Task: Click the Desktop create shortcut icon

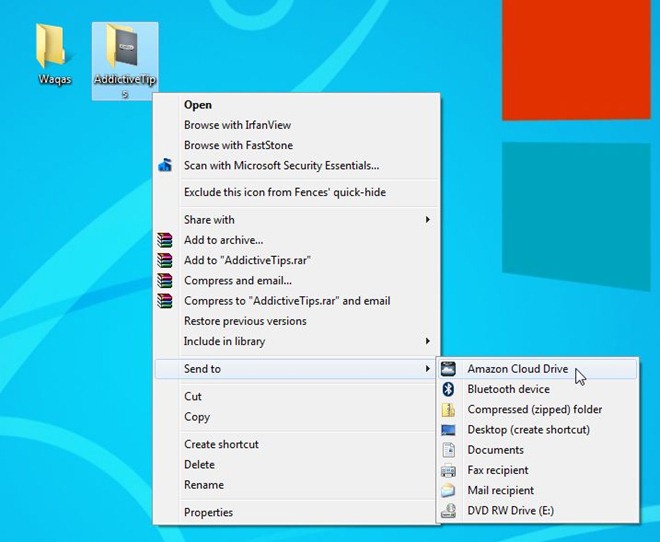Action: [448, 430]
